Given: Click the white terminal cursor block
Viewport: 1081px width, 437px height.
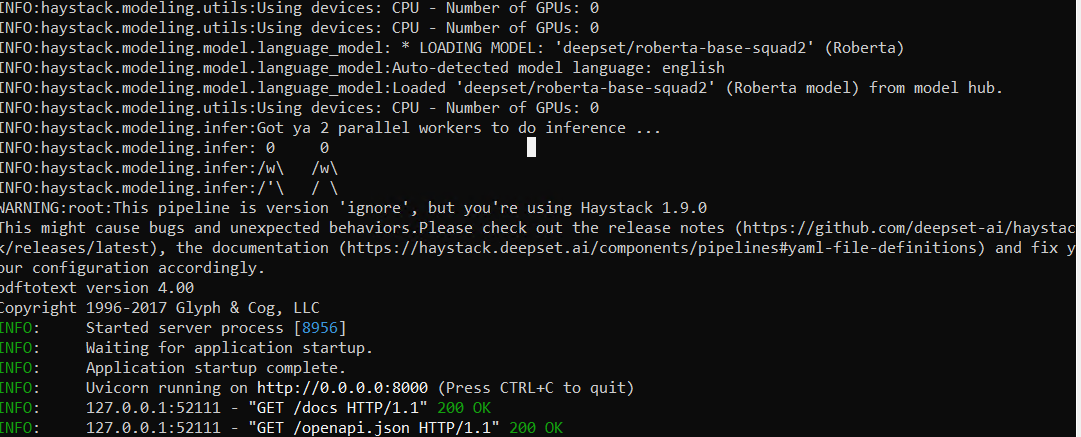Looking at the screenshot, I should 531,147.
